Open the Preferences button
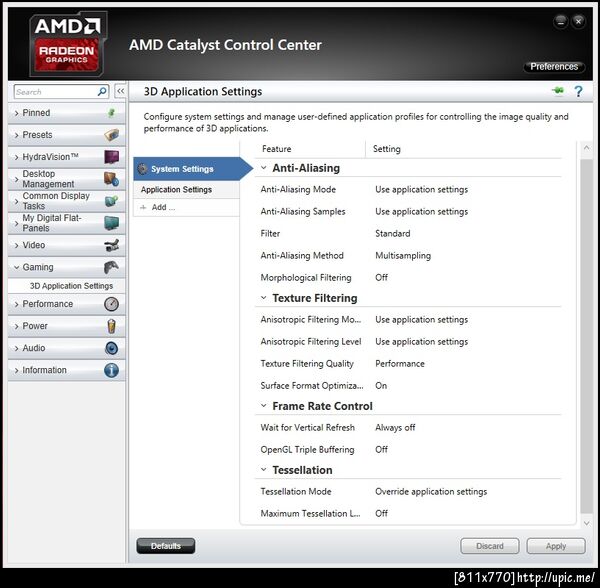This screenshot has height=588, width=600. [x=554, y=67]
